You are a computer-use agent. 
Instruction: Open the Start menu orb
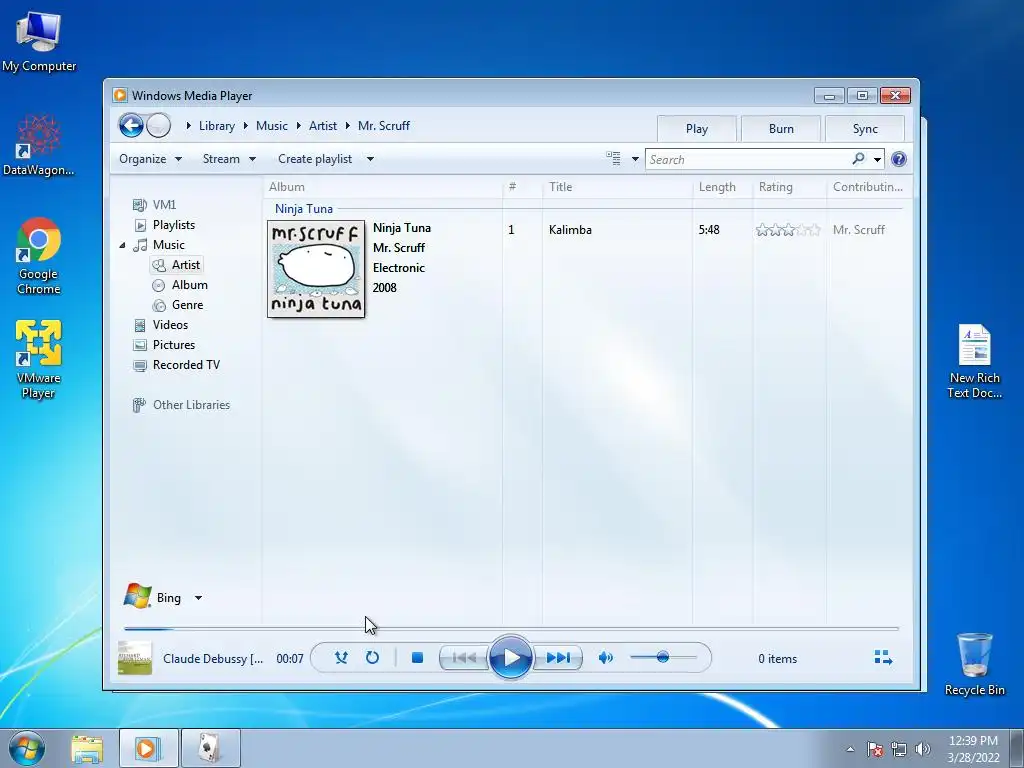27,748
